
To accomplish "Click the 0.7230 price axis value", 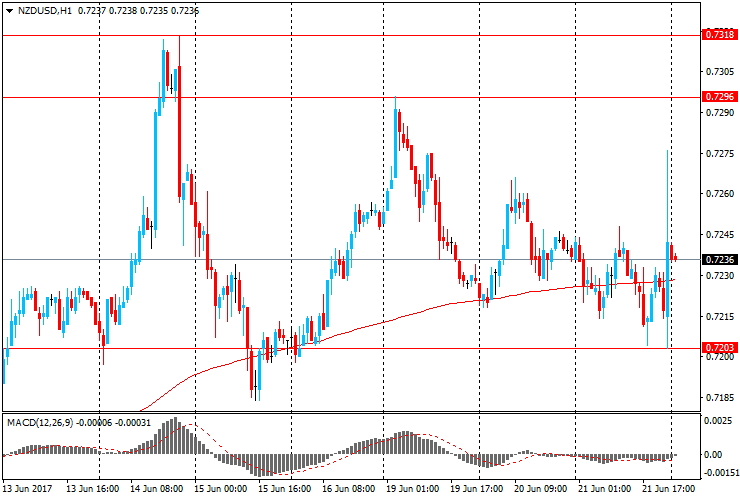I will [720, 275].
